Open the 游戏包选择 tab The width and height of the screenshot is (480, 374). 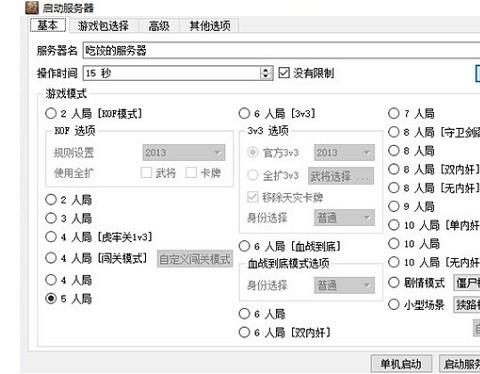pos(103,26)
